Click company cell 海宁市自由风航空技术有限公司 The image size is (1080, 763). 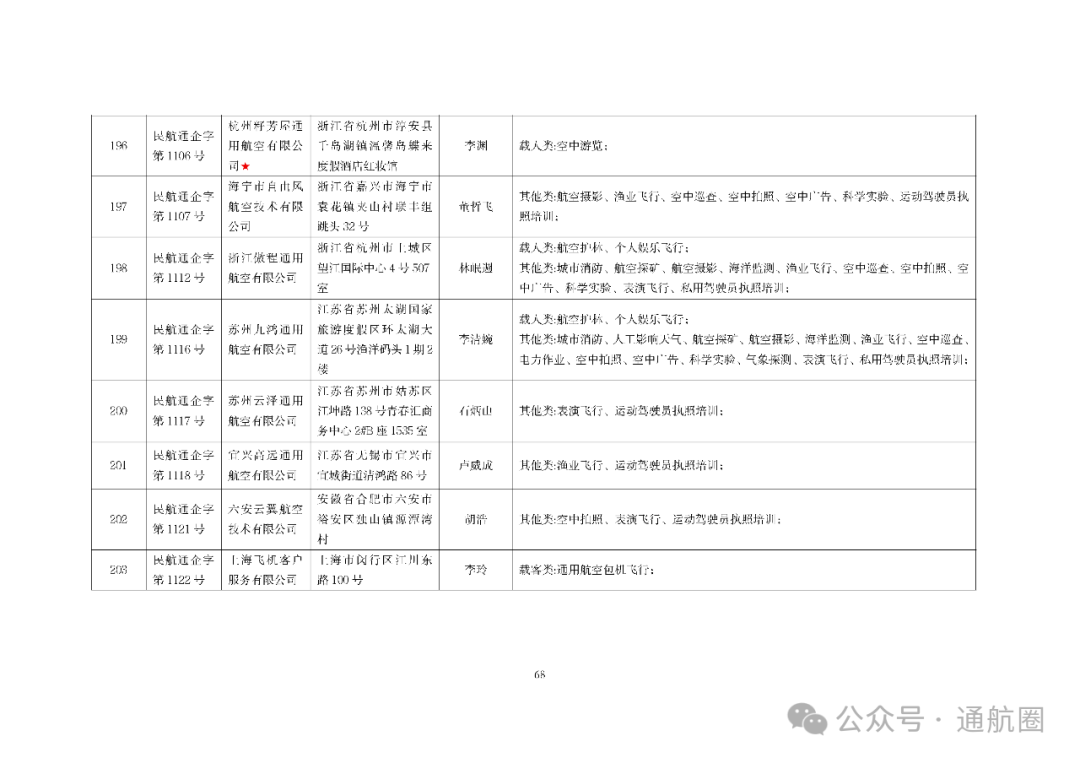266,207
